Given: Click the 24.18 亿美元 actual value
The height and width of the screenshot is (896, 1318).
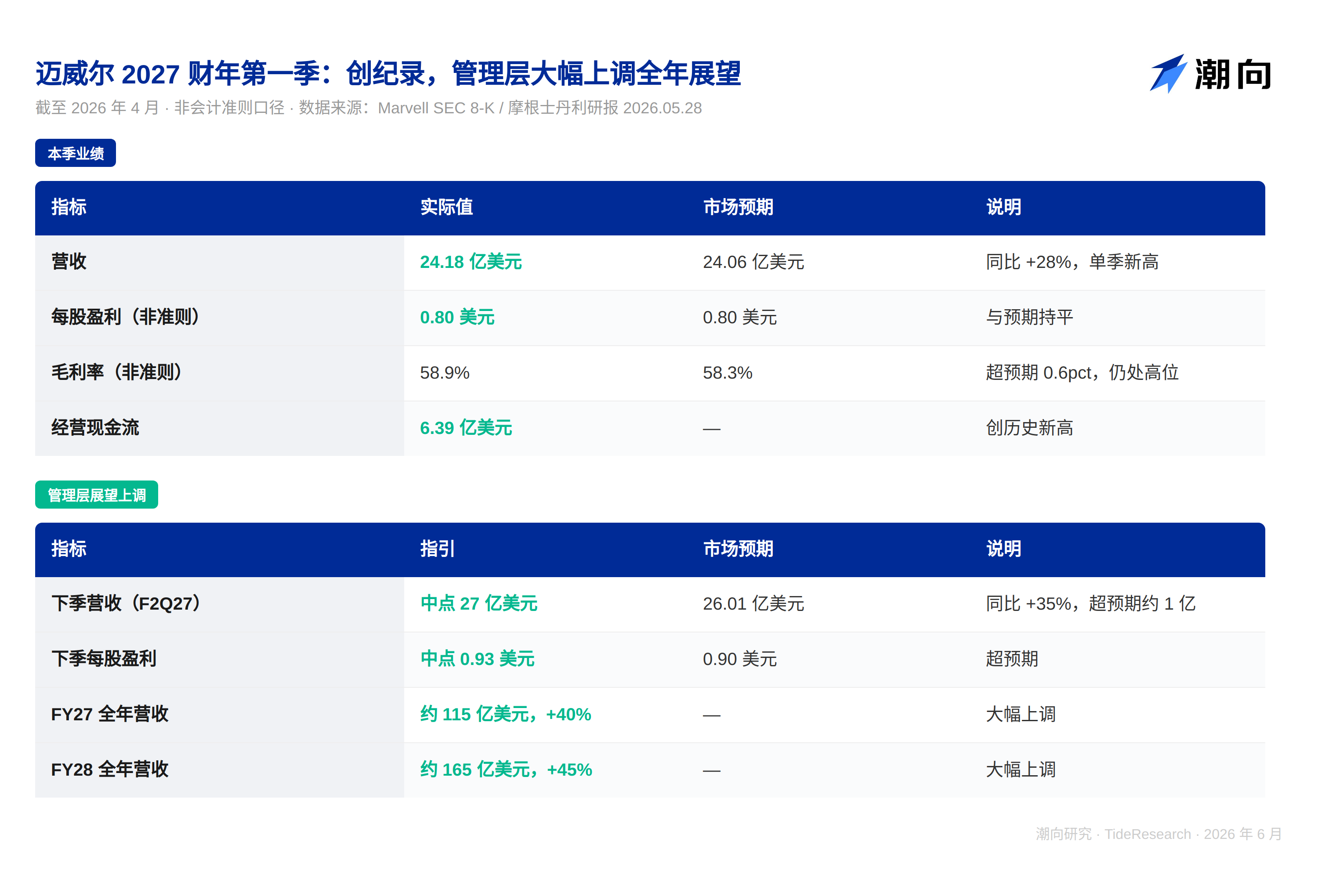Looking at the screenshot, I should click(x=471, y=262).
